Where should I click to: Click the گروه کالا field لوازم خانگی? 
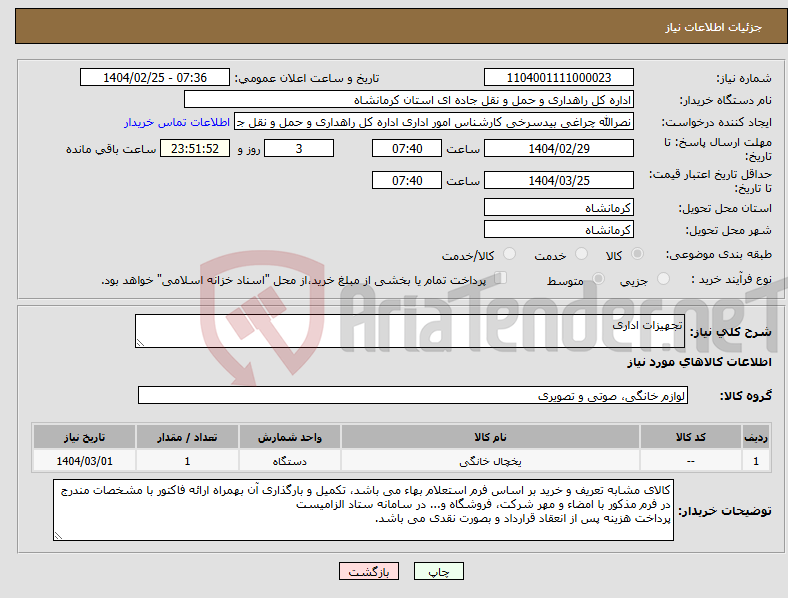tap(413, 395)
